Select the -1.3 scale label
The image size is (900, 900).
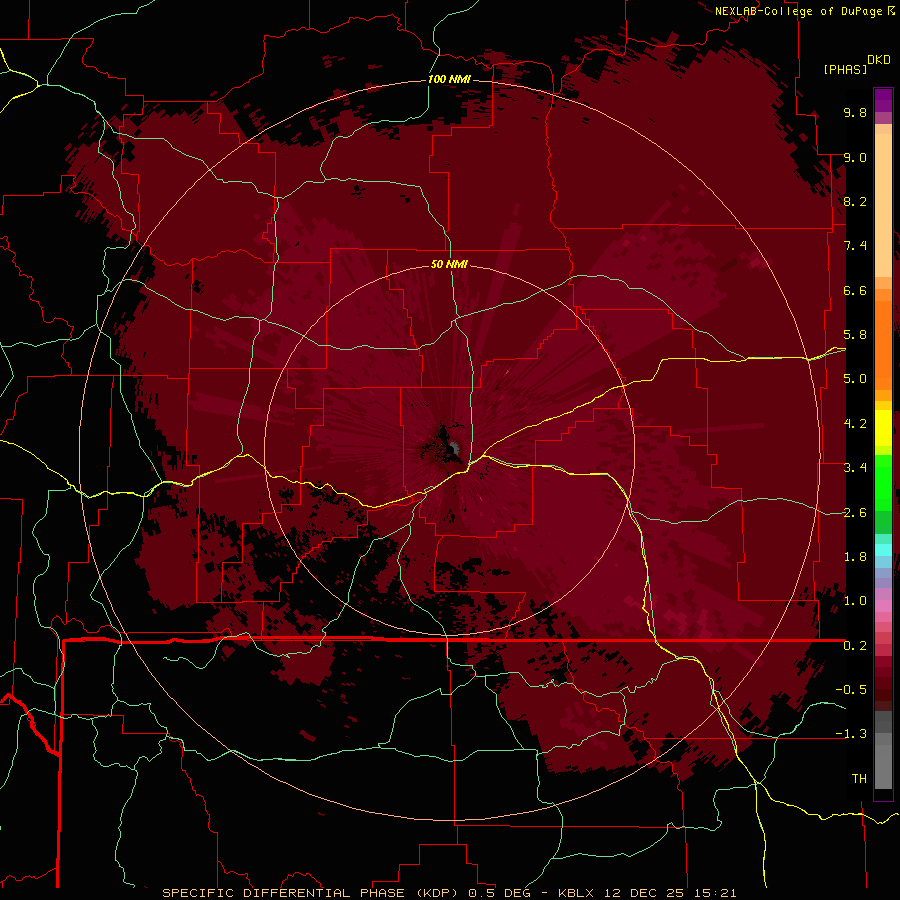click(x=851, y=734)
